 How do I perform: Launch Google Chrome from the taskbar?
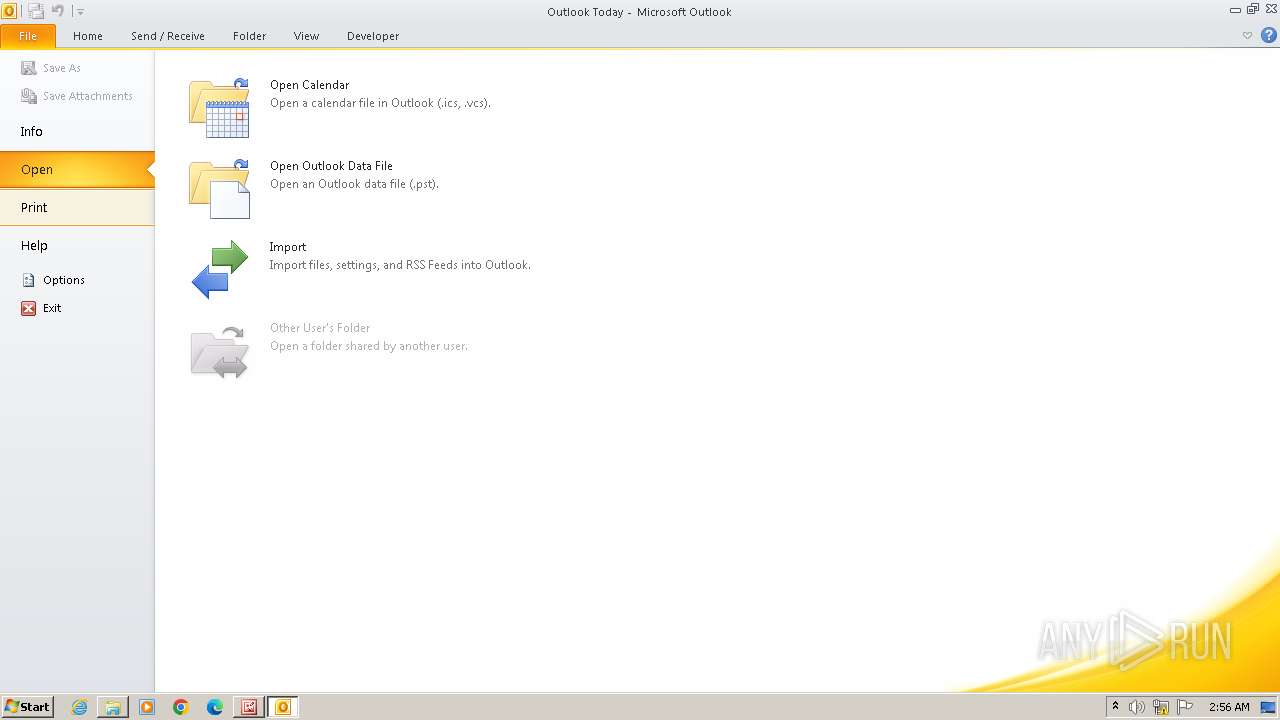coord(181,707)
